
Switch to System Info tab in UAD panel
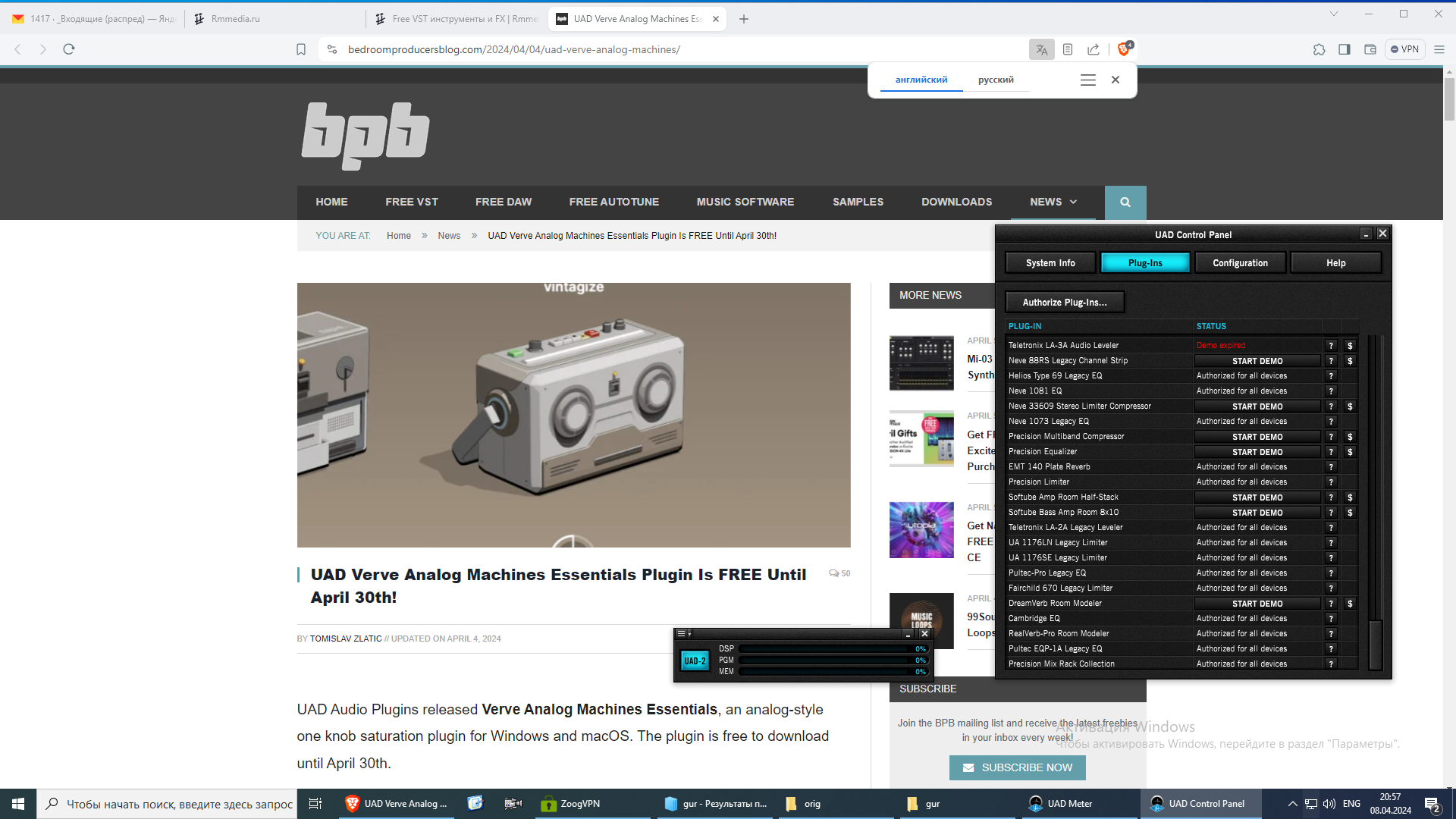[x=1050, y=263]
